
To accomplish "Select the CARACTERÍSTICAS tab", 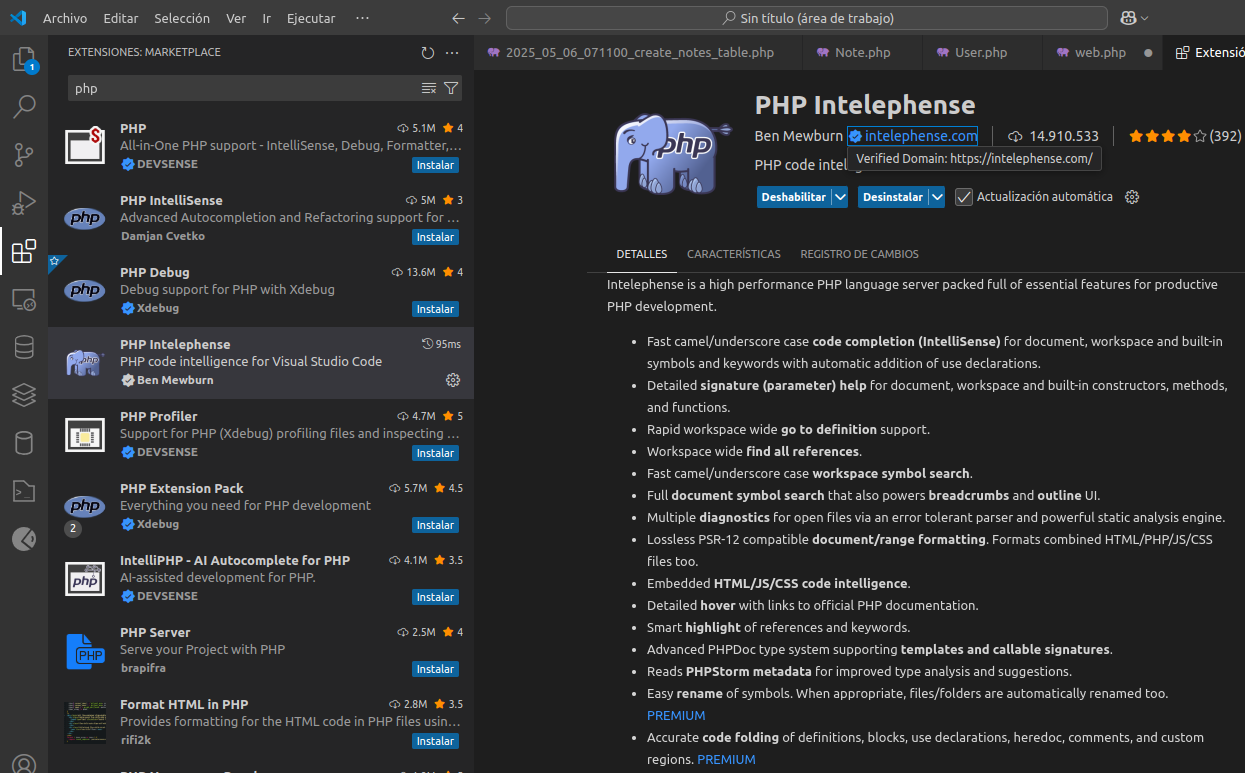I will tap(734, 254).
